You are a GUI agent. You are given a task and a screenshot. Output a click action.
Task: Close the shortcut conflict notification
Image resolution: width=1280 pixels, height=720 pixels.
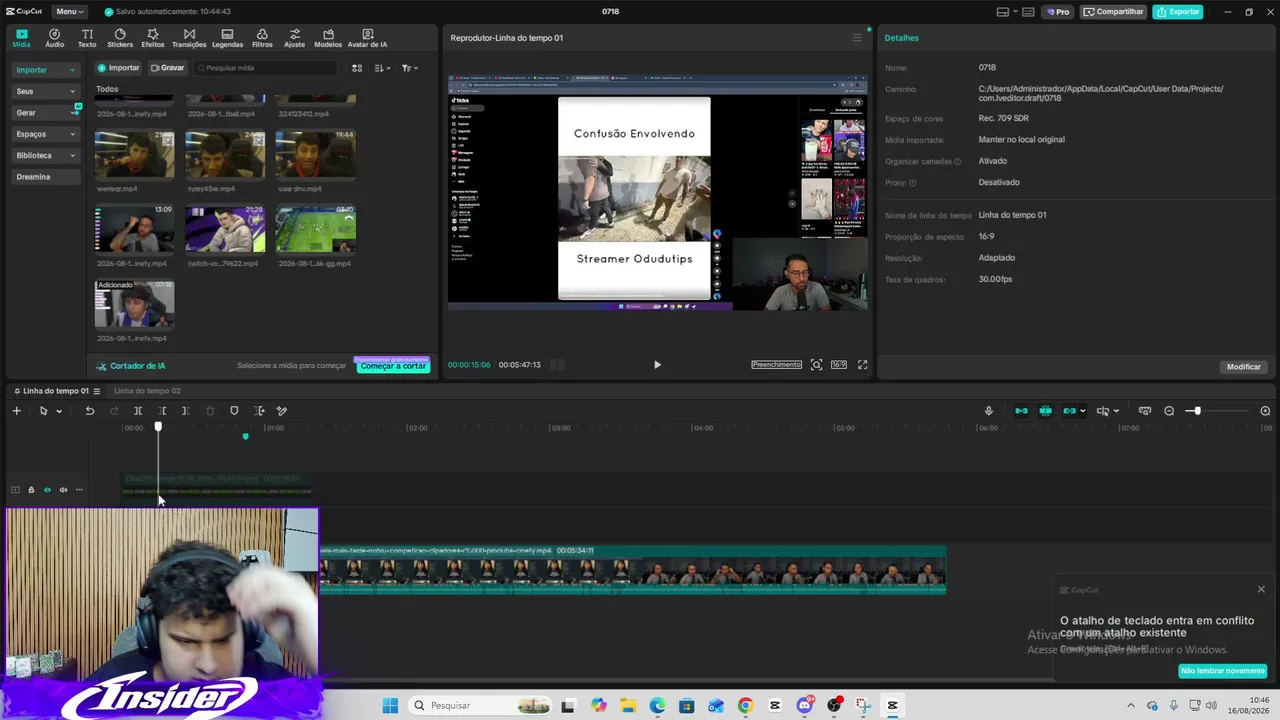[x=1261, y=589]
